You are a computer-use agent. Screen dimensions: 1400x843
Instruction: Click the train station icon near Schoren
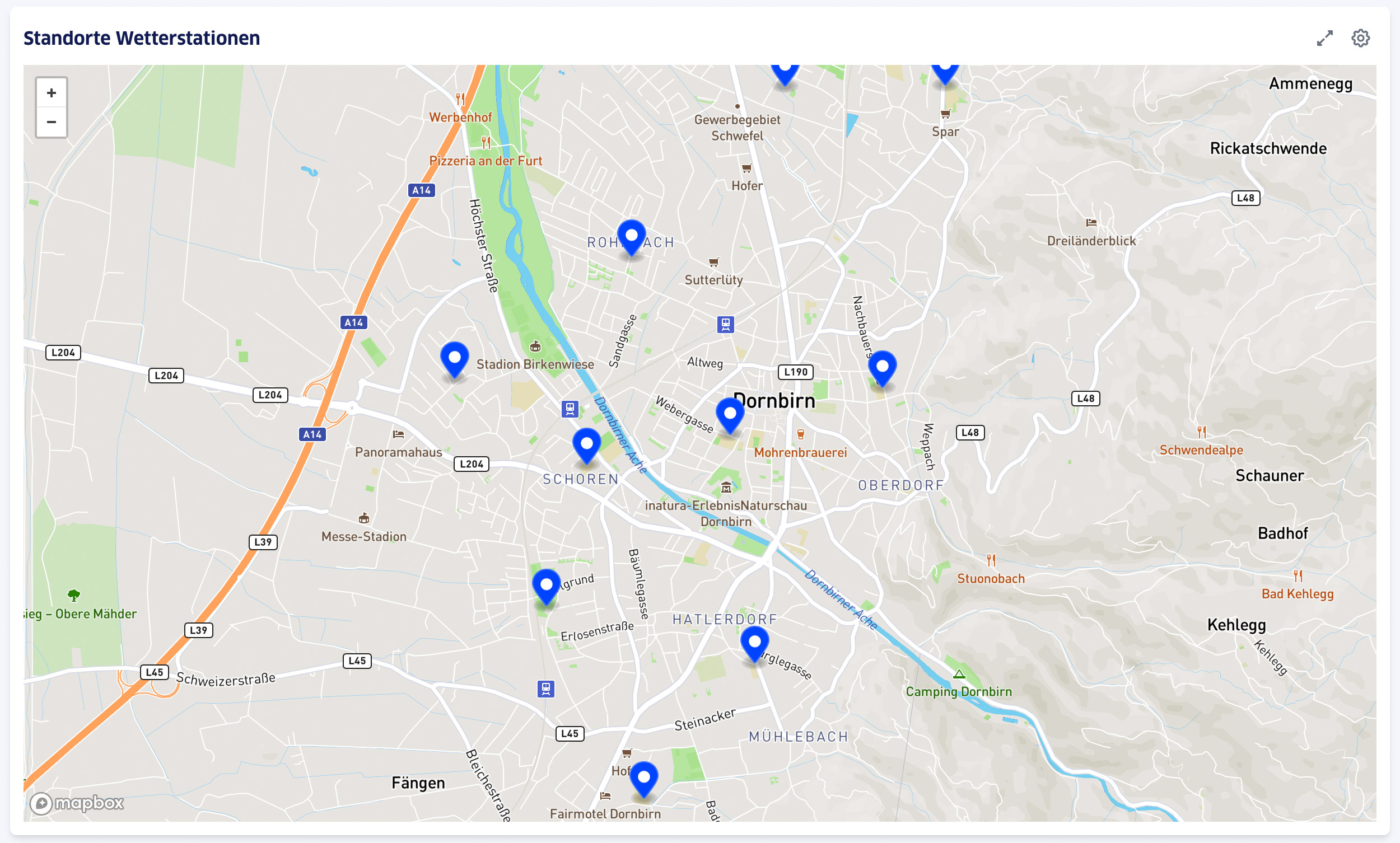tap(570, 409)
